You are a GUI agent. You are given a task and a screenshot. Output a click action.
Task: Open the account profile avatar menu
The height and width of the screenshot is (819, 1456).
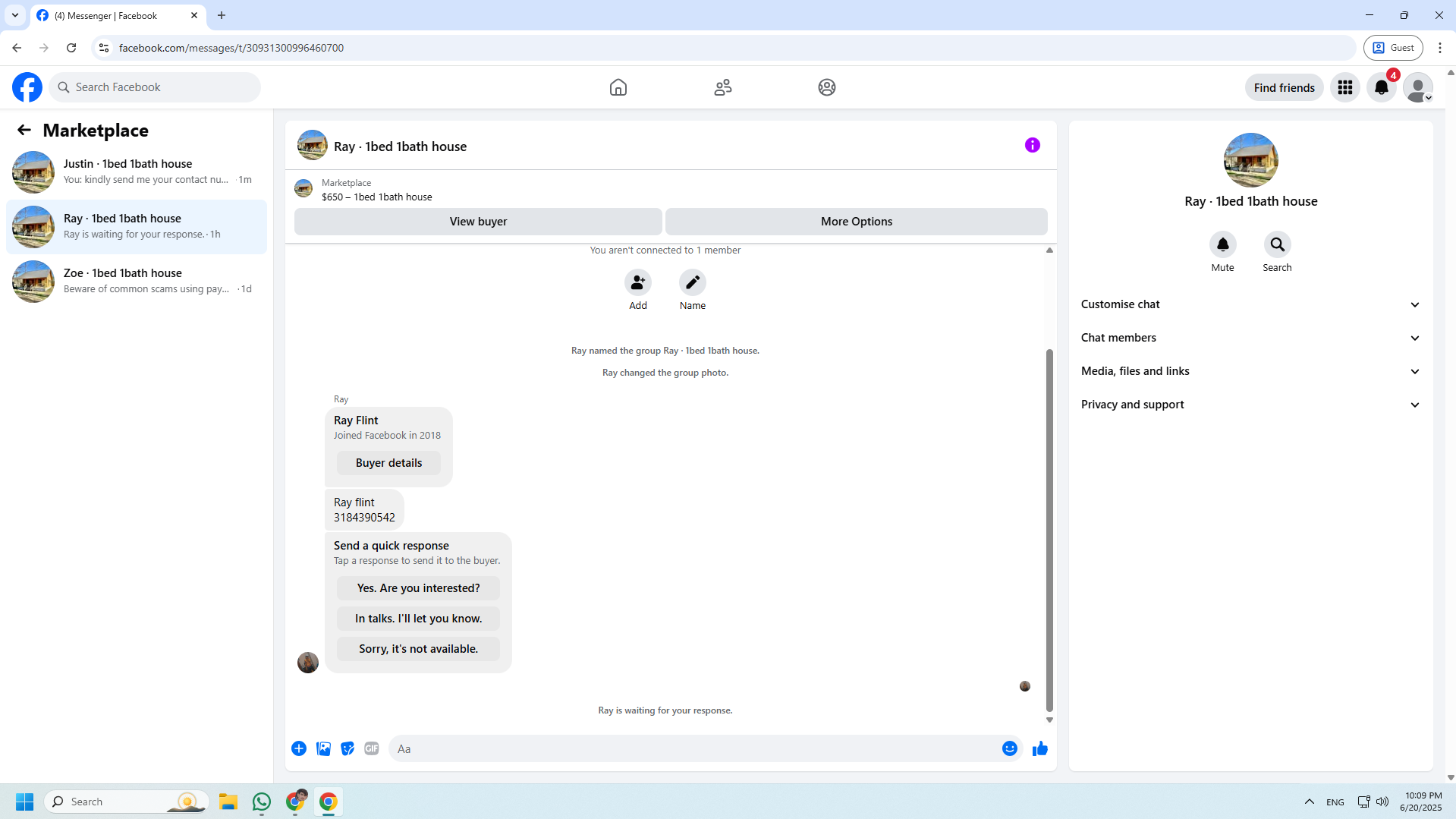tap(1418, 87)
